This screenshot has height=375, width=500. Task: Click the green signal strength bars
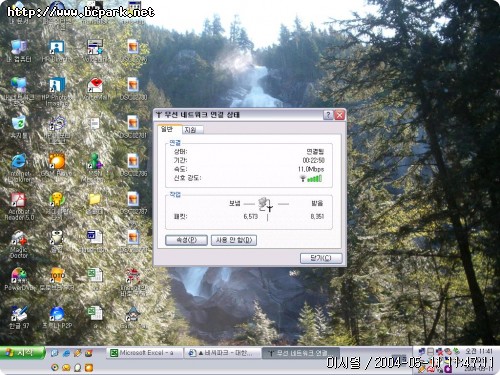(x=314, y=179)
